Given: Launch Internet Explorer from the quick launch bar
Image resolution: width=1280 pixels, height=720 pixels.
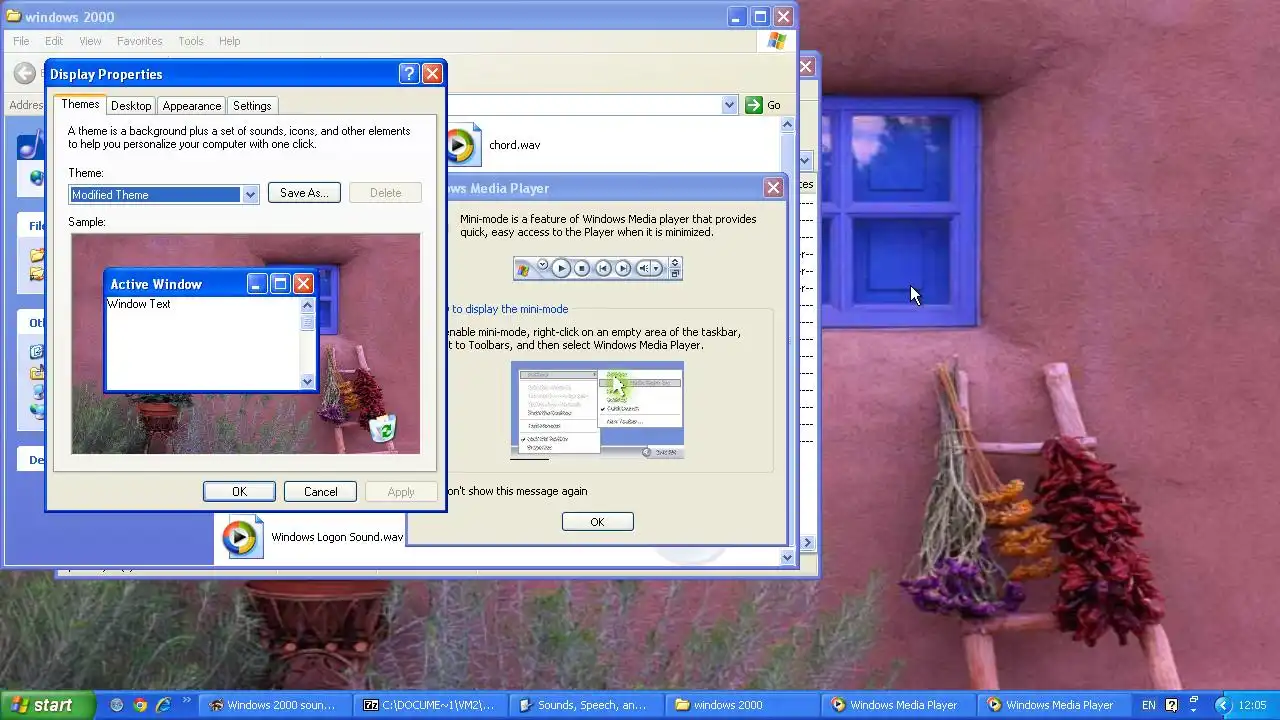Looking at the screenshot, I should coord(163,705).
